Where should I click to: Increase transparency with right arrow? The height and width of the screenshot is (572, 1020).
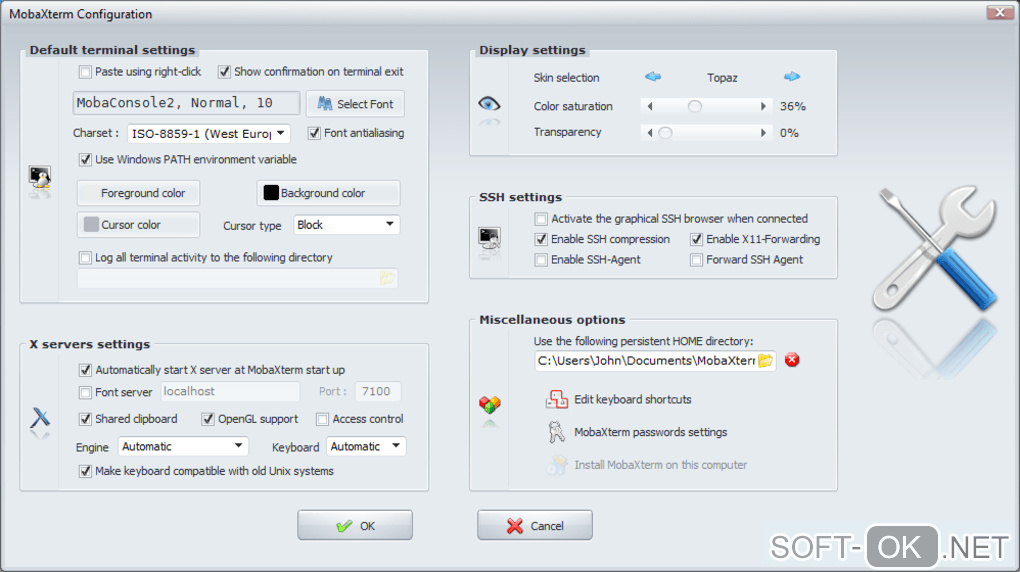763,133
